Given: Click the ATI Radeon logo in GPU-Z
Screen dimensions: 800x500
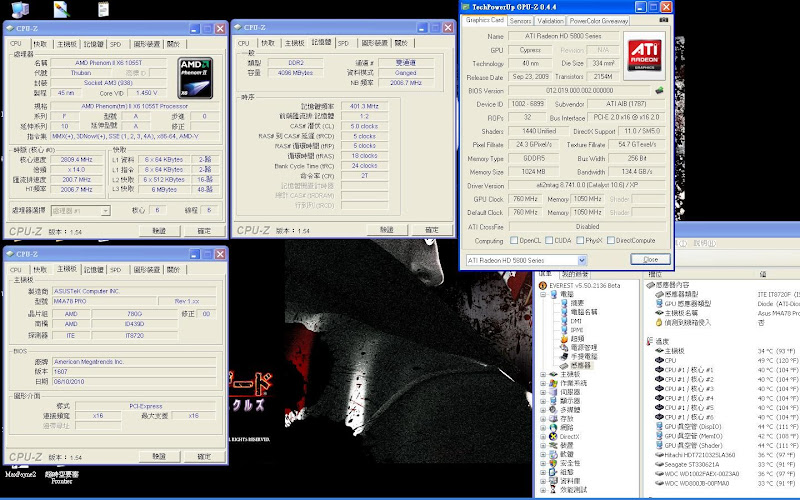Looking at the screenshot, I should [644, 56].
